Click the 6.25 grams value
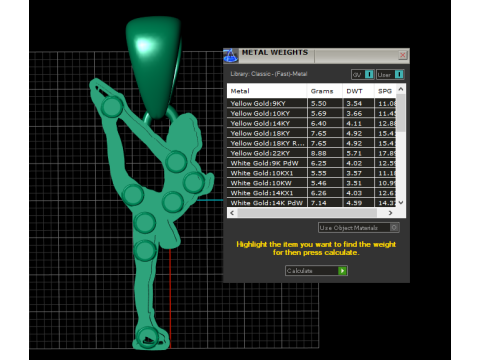The width and height of the screenshot is (480, 360). pyautogui.click(x=319, y=163)
